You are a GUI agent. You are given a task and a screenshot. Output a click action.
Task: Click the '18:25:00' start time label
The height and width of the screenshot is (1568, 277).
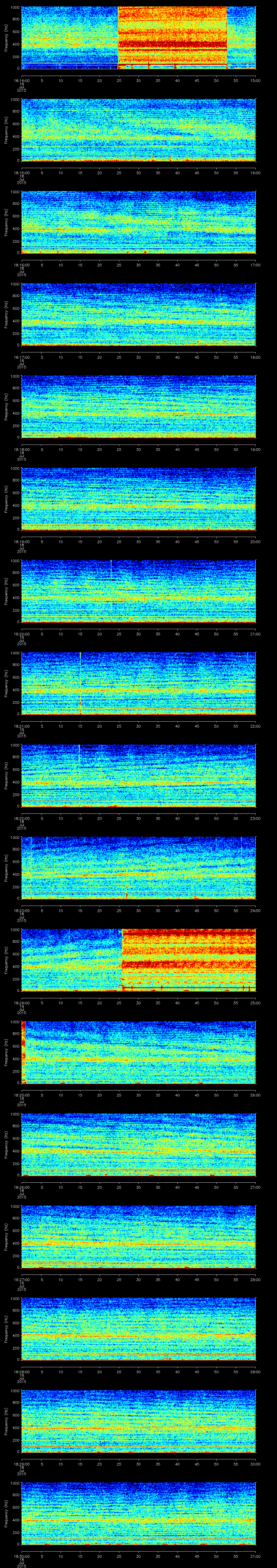tap(21, 1095)
